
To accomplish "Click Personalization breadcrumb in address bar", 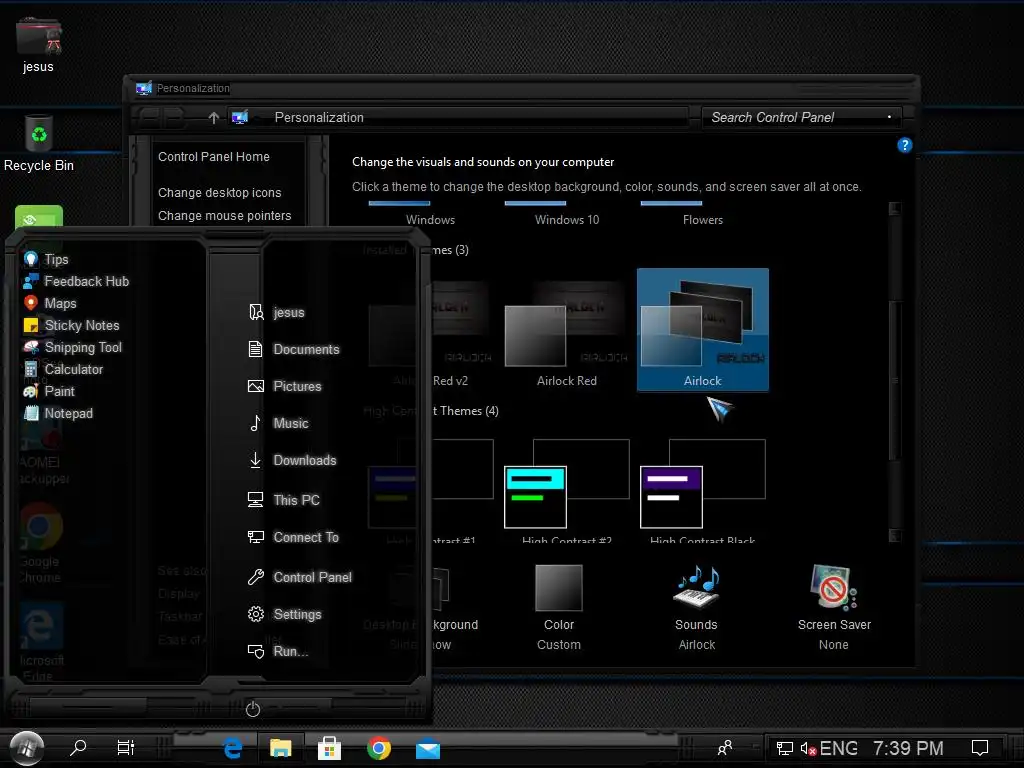I will click(x=319, y=118).
